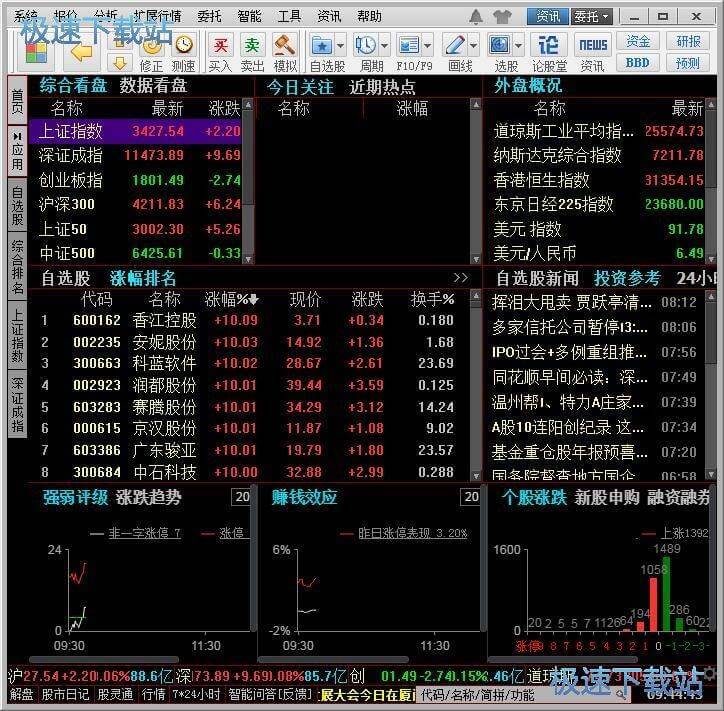Open the 委托 menu in the menu bar
The height and width of the screenshot is (711, 724).
209,17
